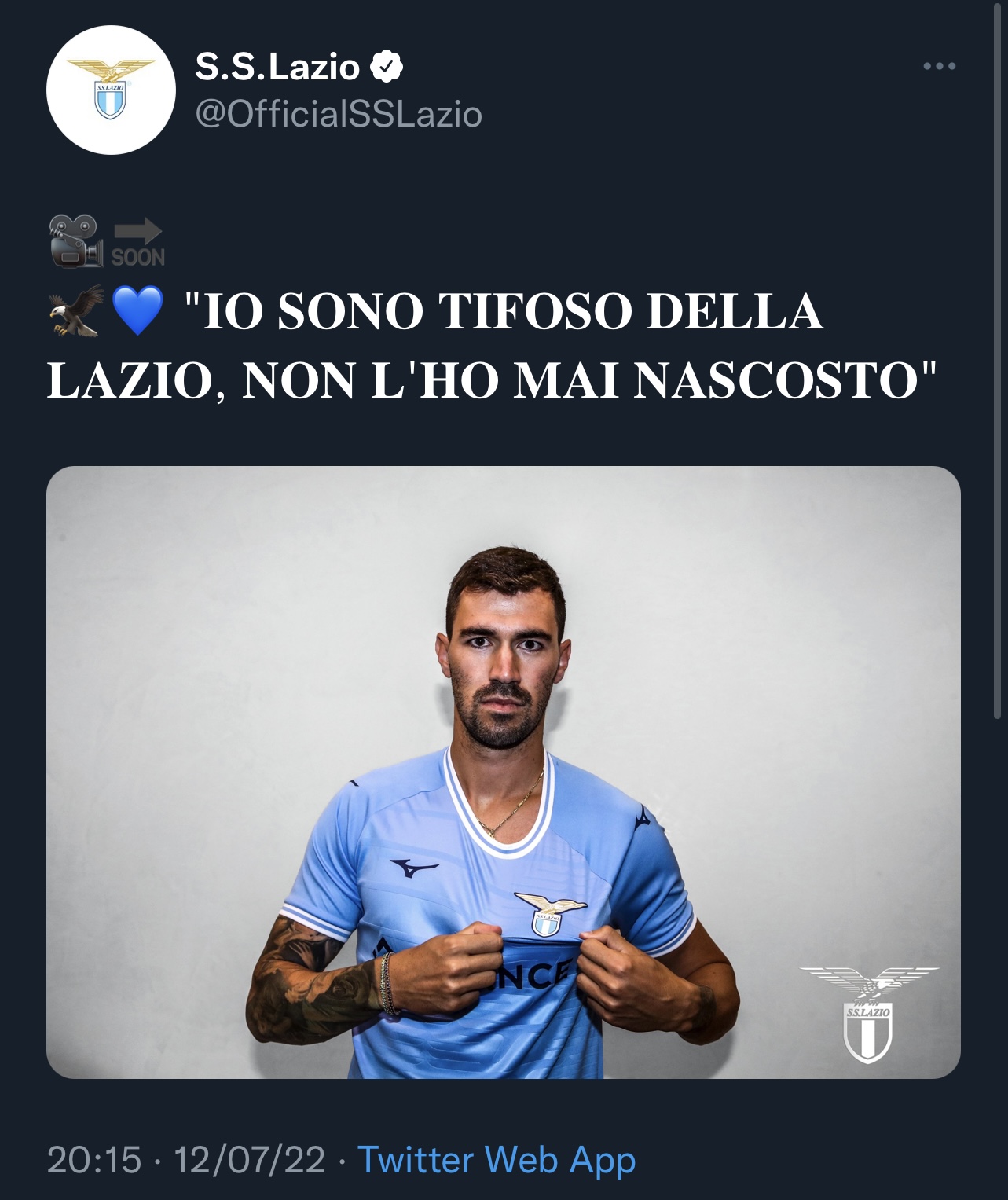Click the 20:15 timestamp
Image resolution: width=1008 pixels, height=1200 pixels.
click(94, 1160)
